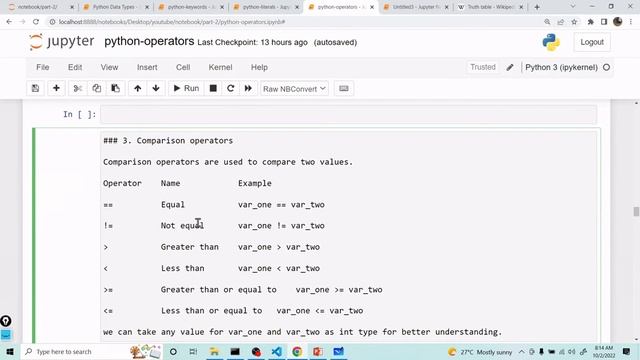Click into the empty In [ ] code cell
Viewport: 640px width, 360px height.
(x=349, y=114)
